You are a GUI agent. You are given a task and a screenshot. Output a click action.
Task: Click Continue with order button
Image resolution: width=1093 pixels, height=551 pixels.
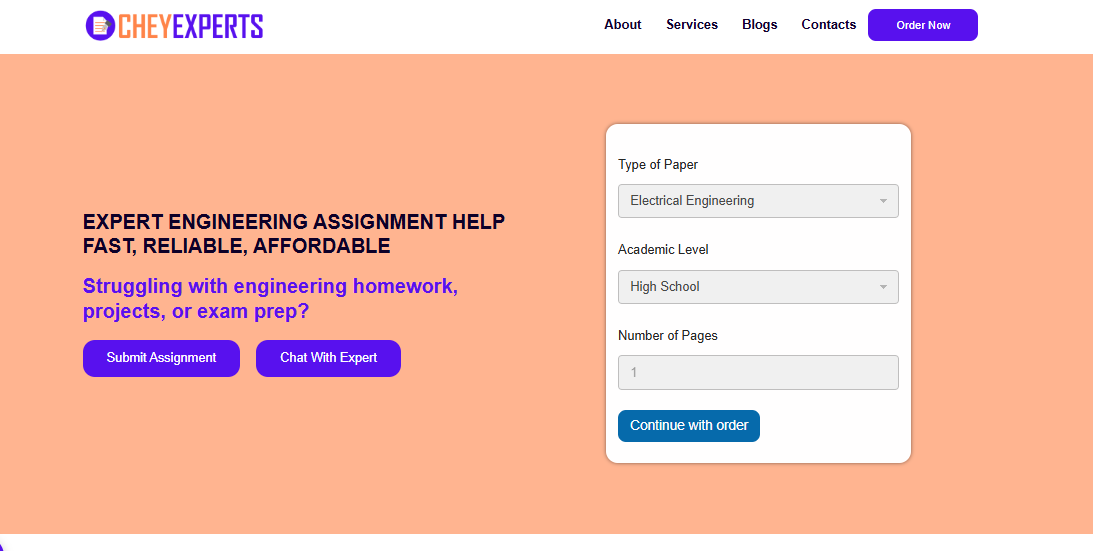(688, 426)
